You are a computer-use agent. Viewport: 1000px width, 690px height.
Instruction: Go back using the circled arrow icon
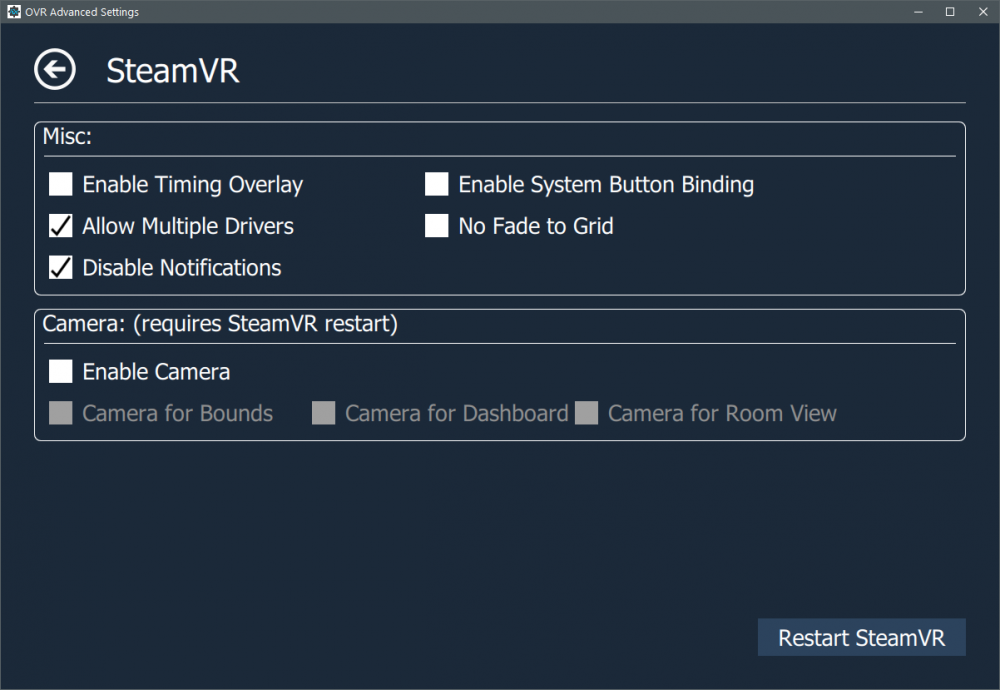click(55, 69)
